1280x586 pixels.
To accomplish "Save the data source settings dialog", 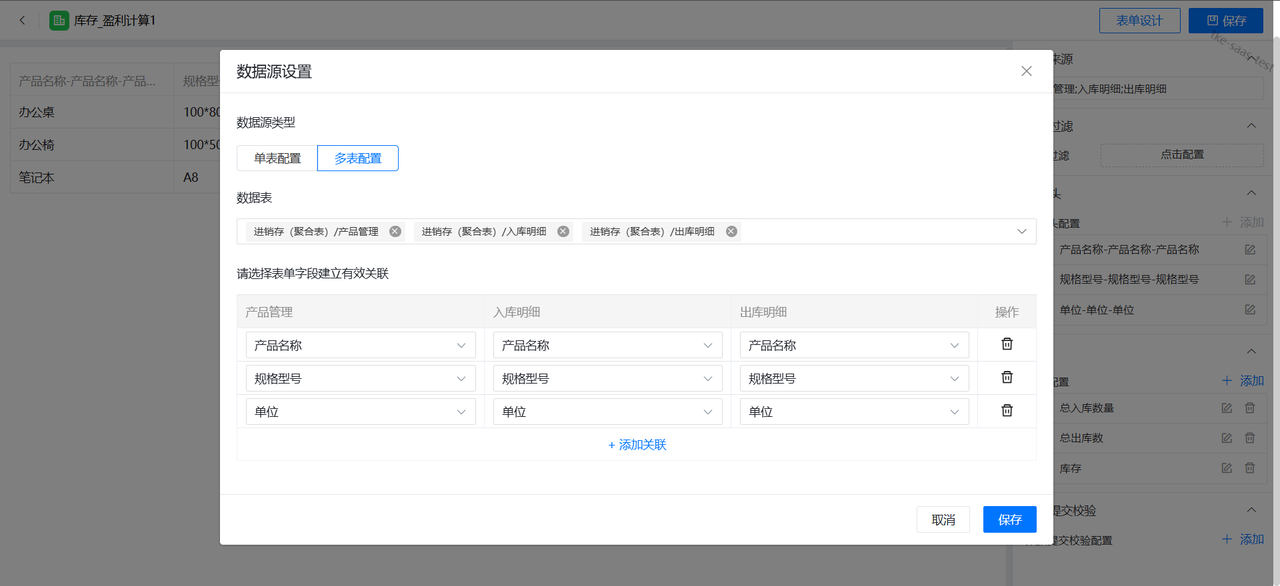I will point(1009,519).
